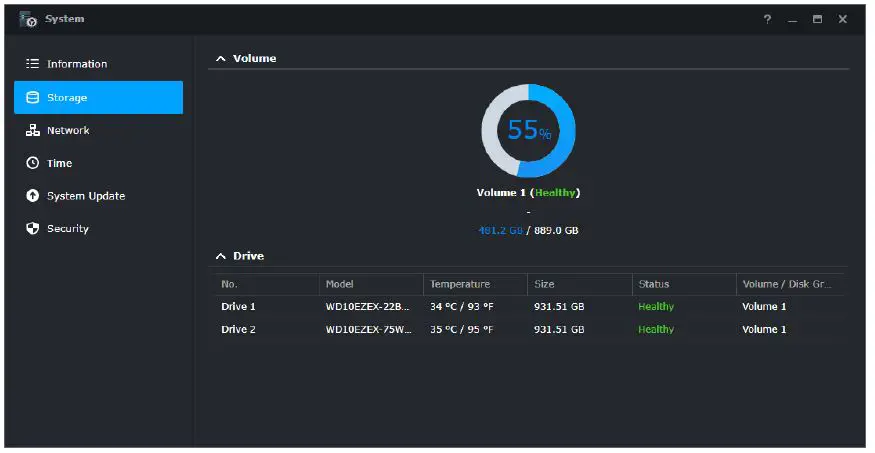875x453 pixels.
Task: Minimize the System window
Action: point(792,21)
